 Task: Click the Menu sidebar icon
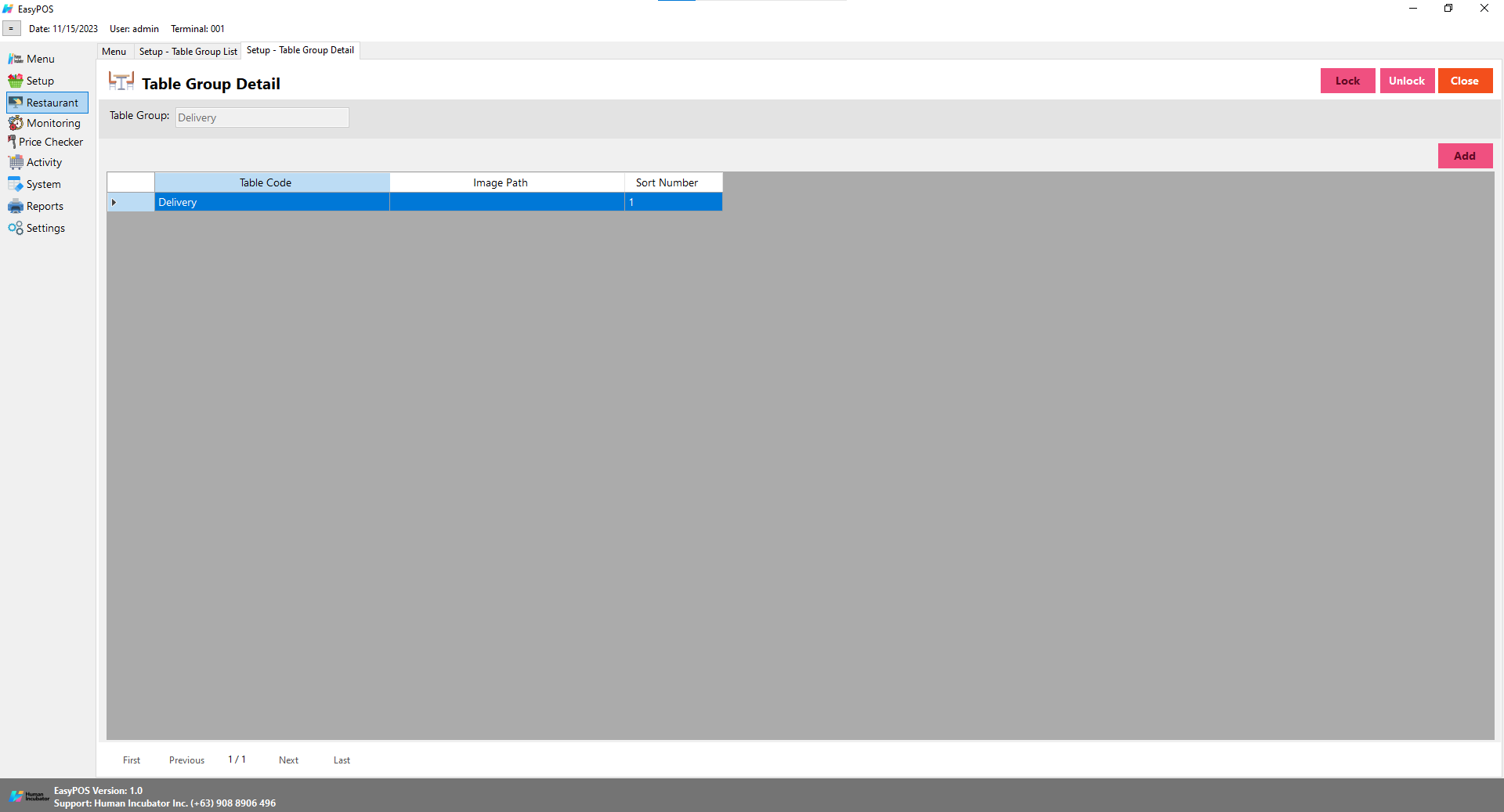[15, 59]
